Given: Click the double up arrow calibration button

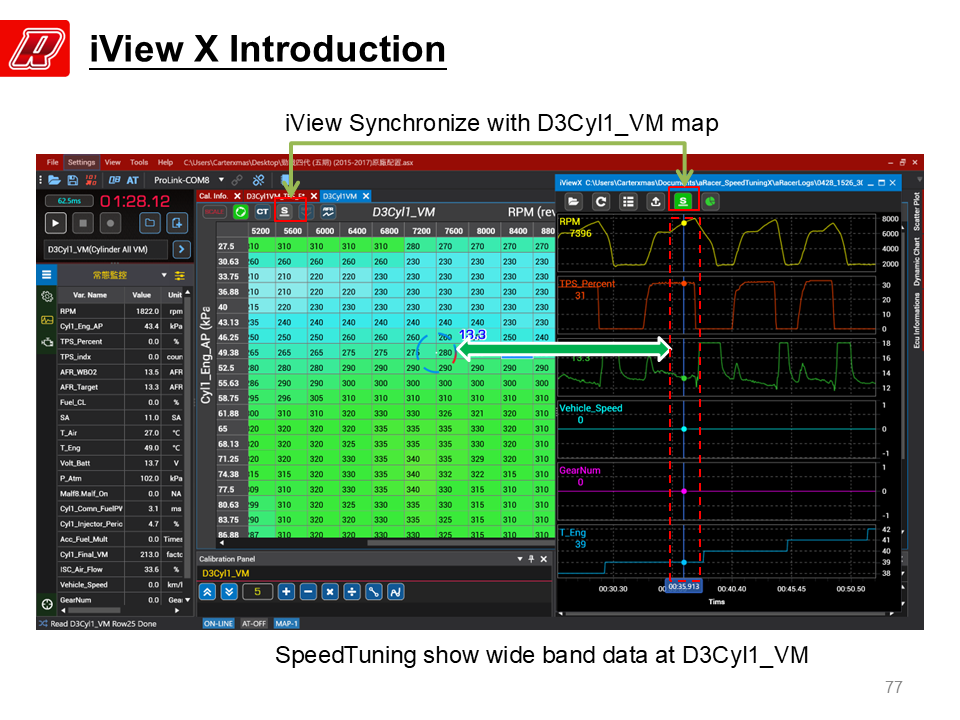Looking at the screenshot, I should [x=208, y=592].
